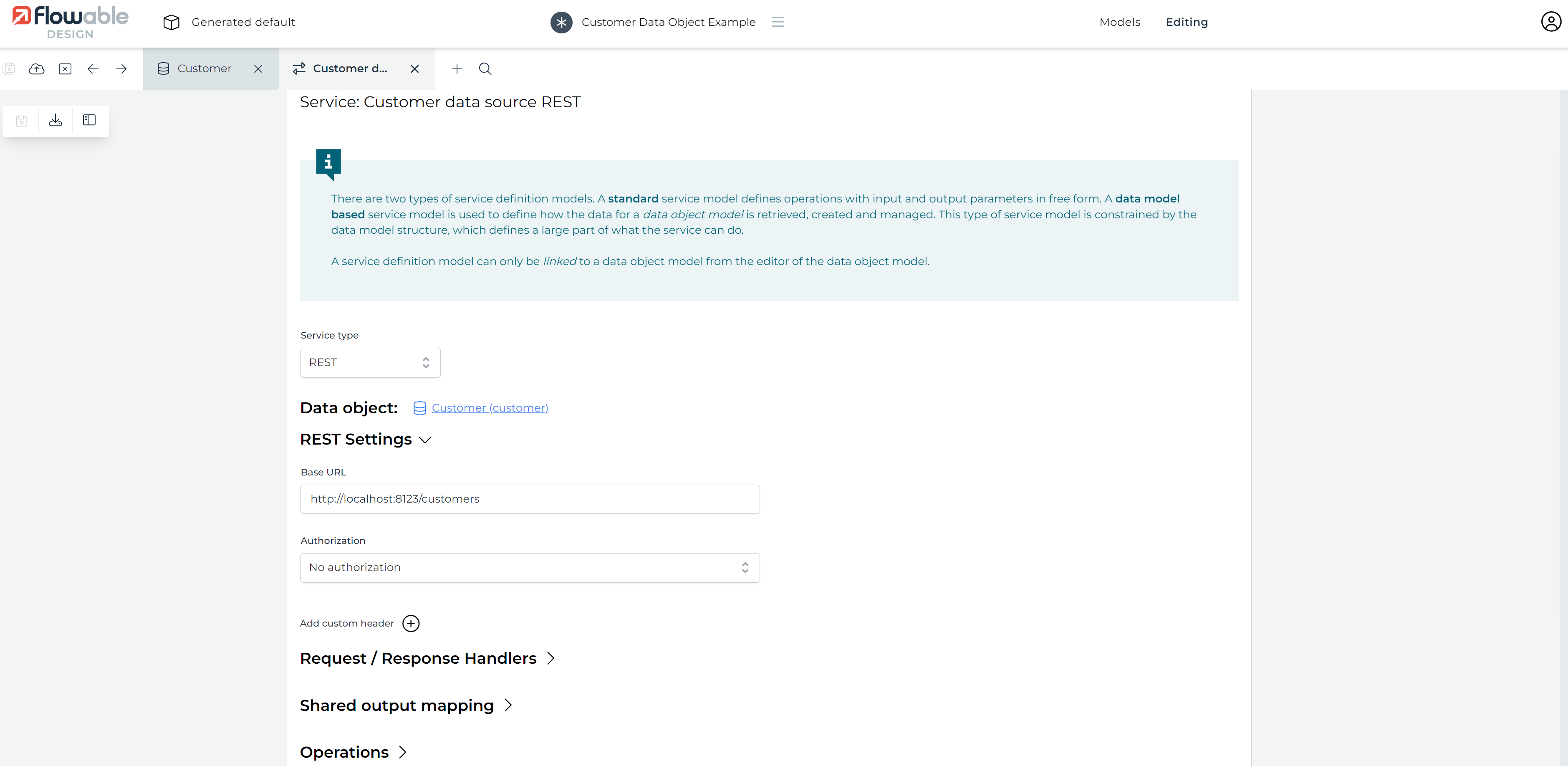Click the download model icon
This screenshot has height=766, width=1568.
click(x=56, y=121)
